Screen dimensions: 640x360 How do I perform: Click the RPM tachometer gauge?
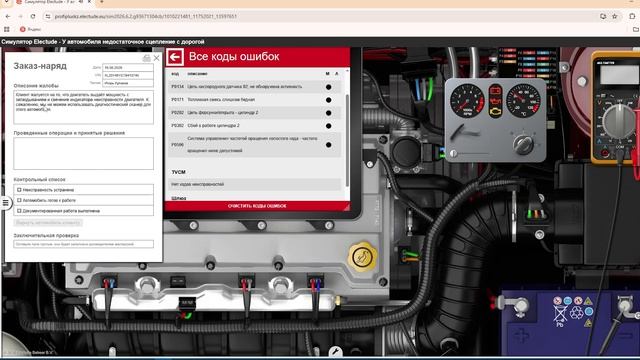pos(467,101)
